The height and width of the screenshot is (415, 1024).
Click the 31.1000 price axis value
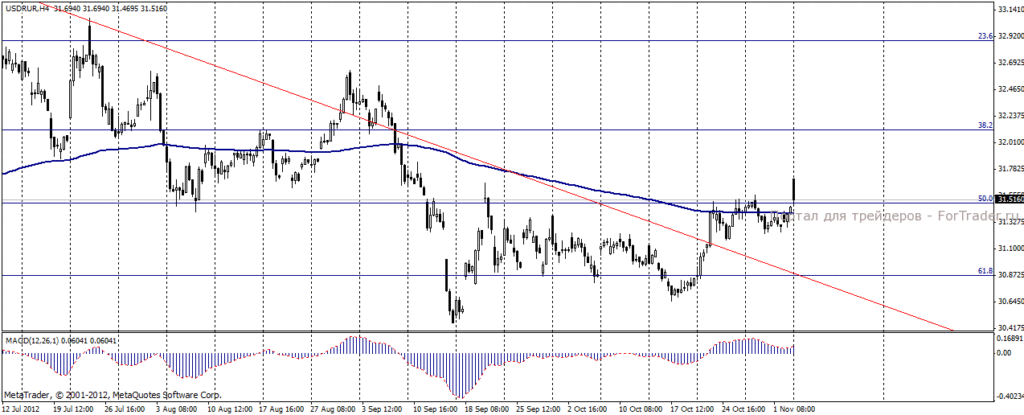[1008, 248]
